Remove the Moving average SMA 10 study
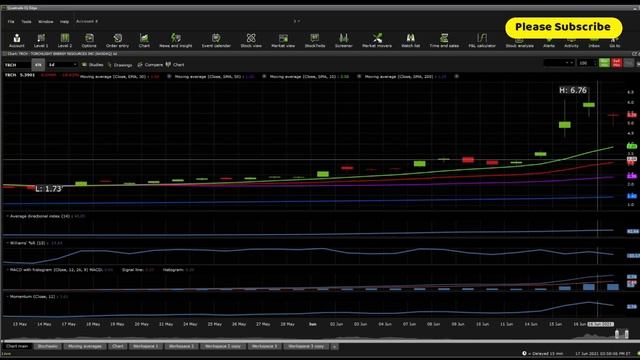 pyautogui.click(x=359, y=76)
